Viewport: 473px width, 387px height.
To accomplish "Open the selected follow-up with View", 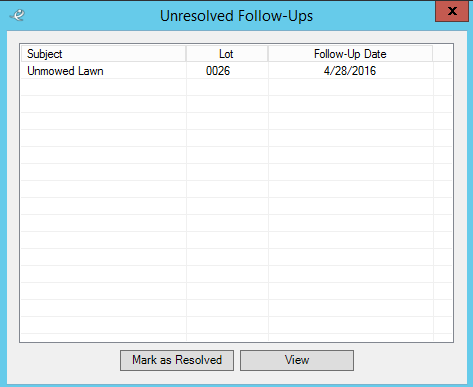I will coord(297,360).
